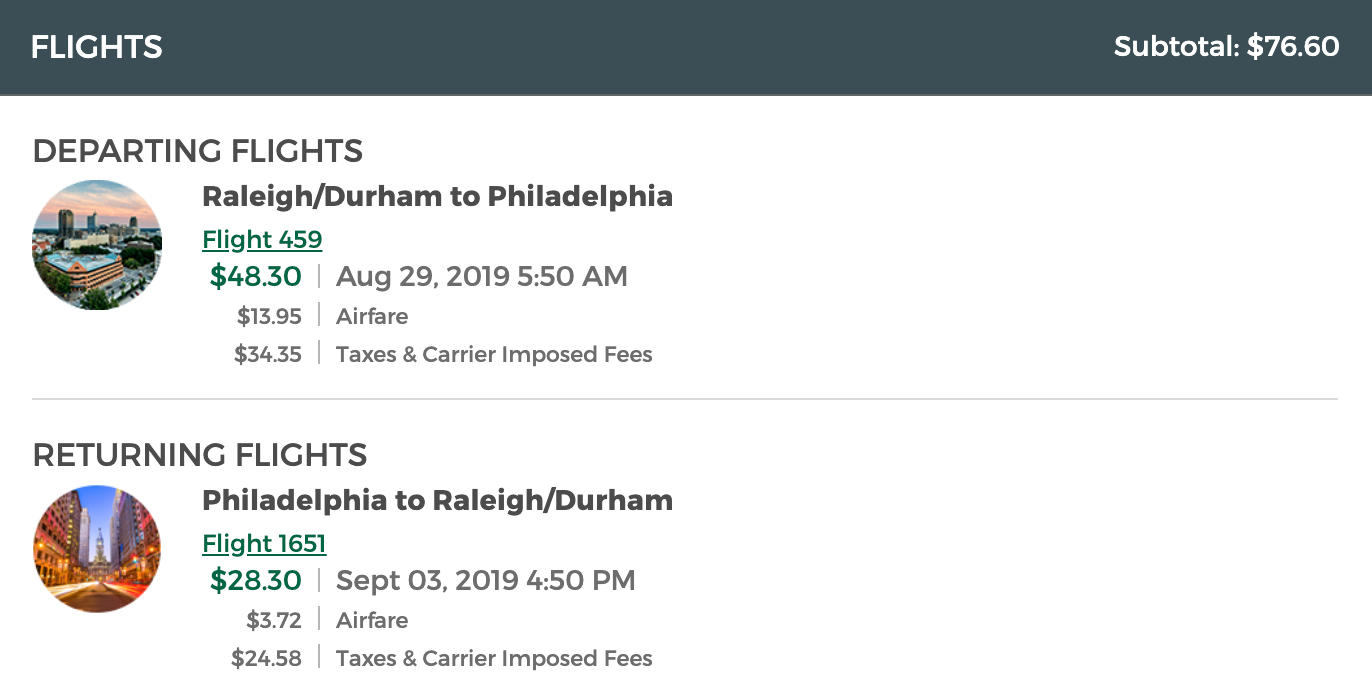Click the FLIGHTS header title
1372x700 pixels.
96,47
